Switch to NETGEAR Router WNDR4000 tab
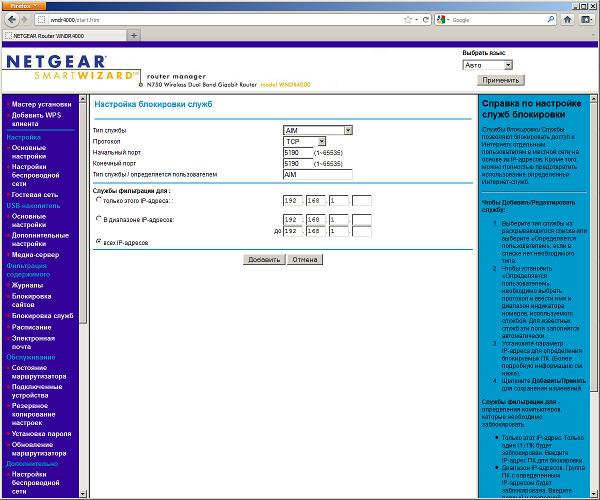 click(65, 36)
